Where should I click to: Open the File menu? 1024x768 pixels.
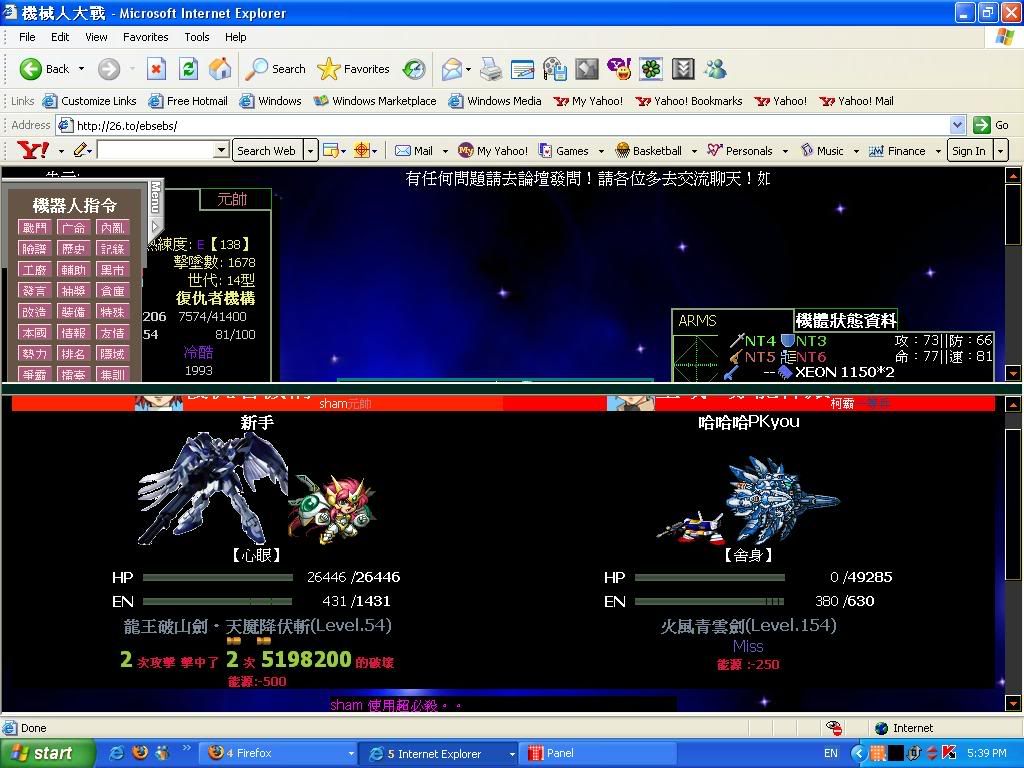(x=27, y=37)
